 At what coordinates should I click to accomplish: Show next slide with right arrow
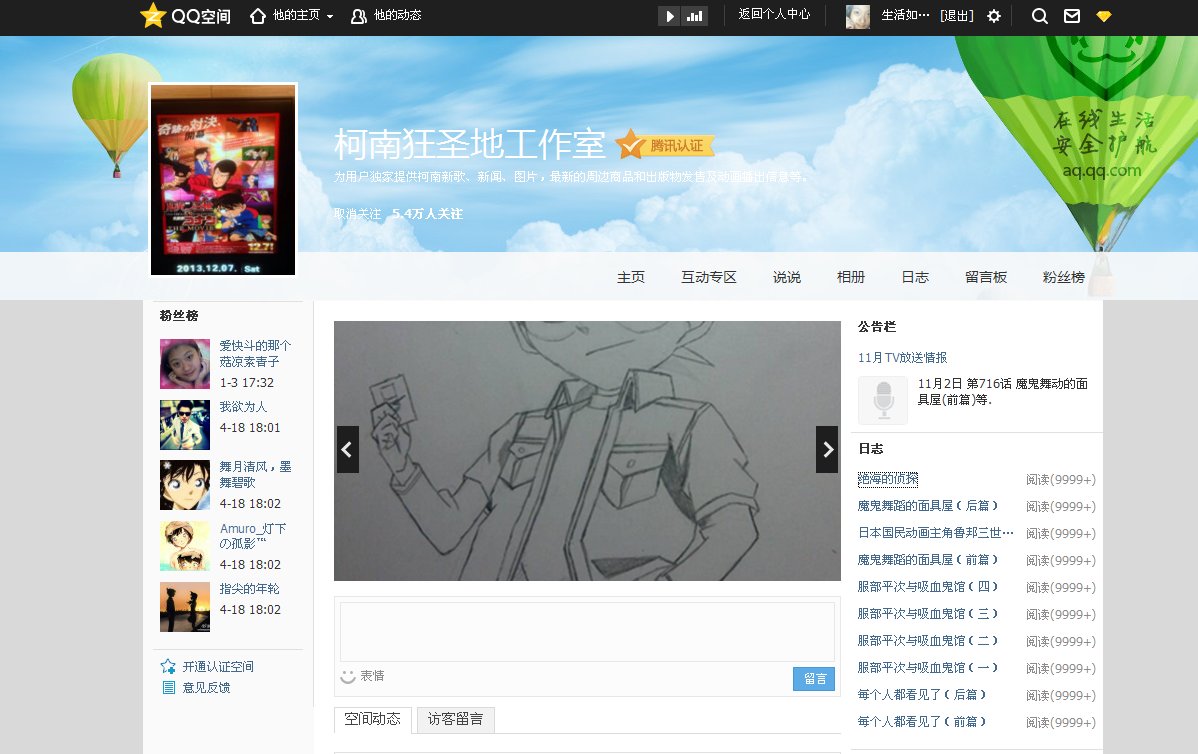pyautogui.click(x=827, y=449)
